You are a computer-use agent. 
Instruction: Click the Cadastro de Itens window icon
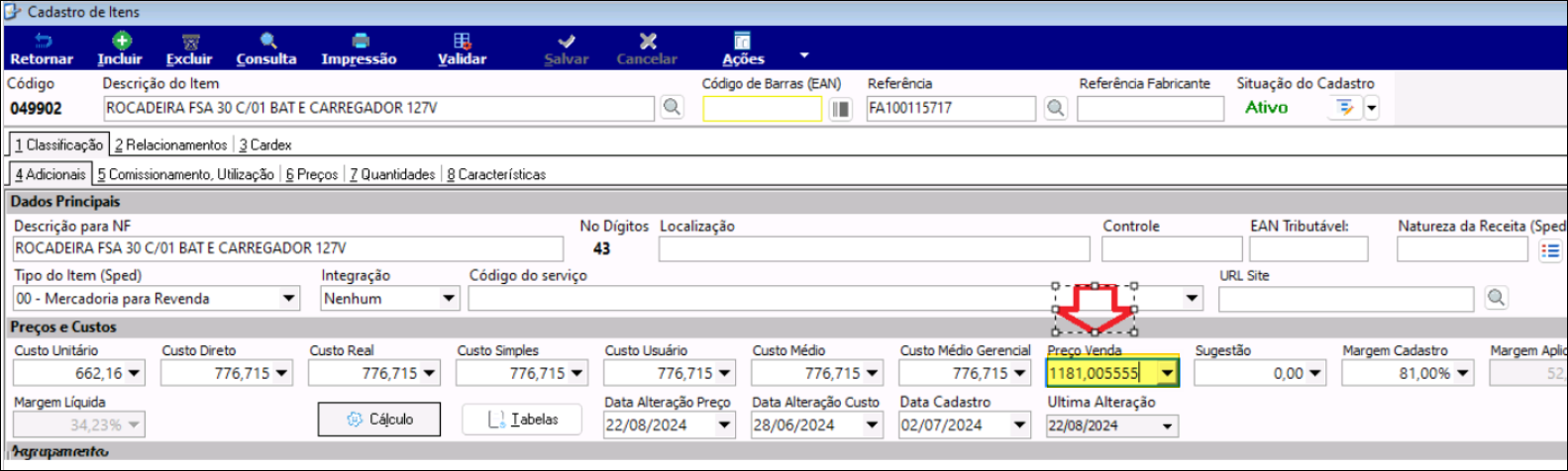(x=13, y=12)
